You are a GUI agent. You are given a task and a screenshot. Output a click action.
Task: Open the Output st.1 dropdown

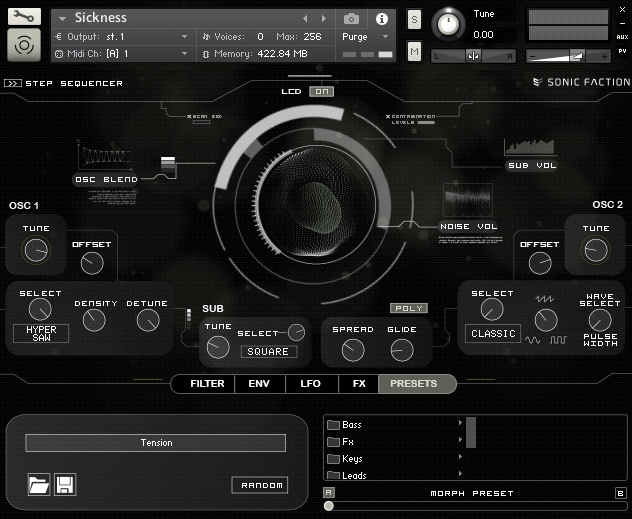click(120, 36)
